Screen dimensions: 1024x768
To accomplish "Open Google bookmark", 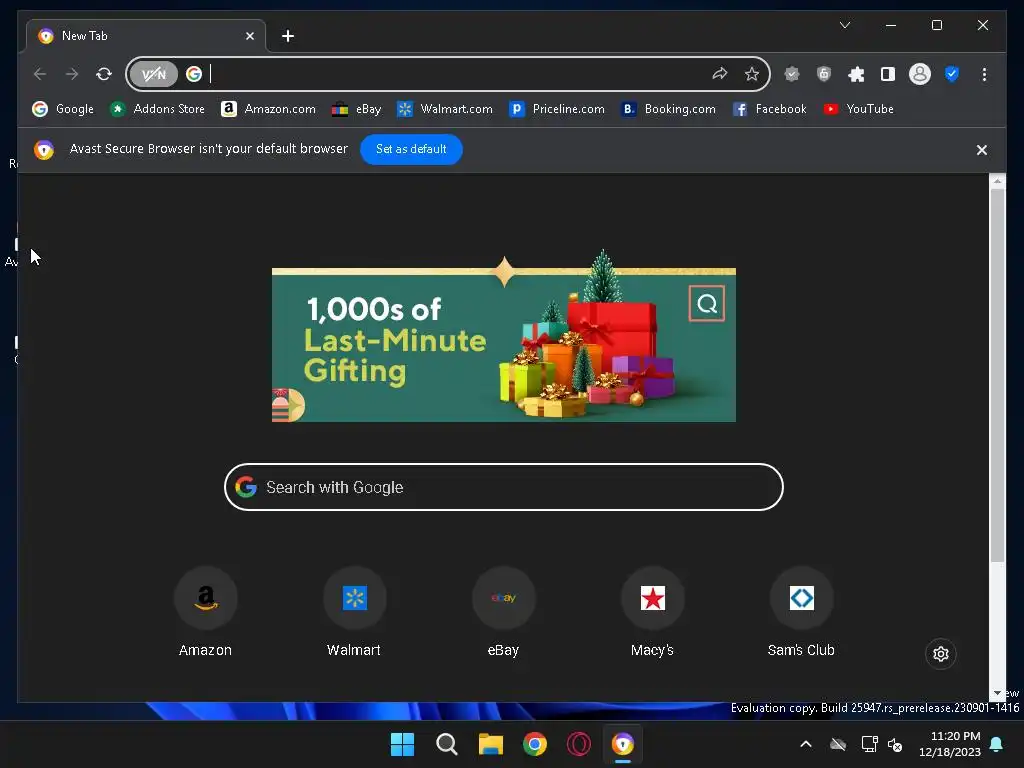I will pyautogui.click(x=63, y=109).
